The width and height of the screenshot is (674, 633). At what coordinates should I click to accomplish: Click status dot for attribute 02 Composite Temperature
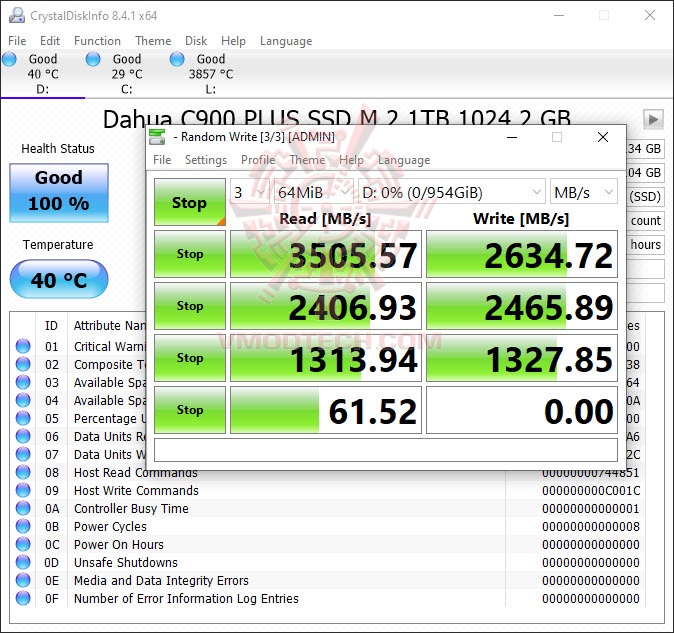[x=23, y=364]
